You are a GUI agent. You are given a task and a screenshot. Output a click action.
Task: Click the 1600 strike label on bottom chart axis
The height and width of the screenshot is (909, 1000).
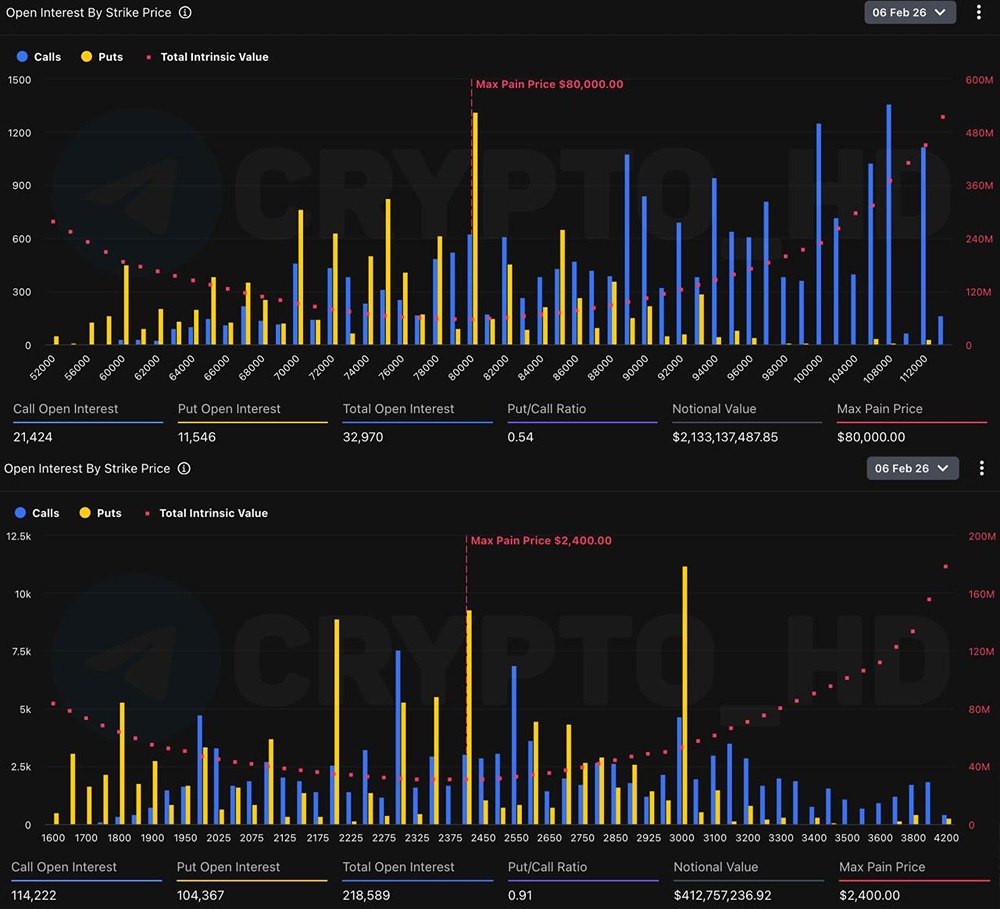[53, 838]
